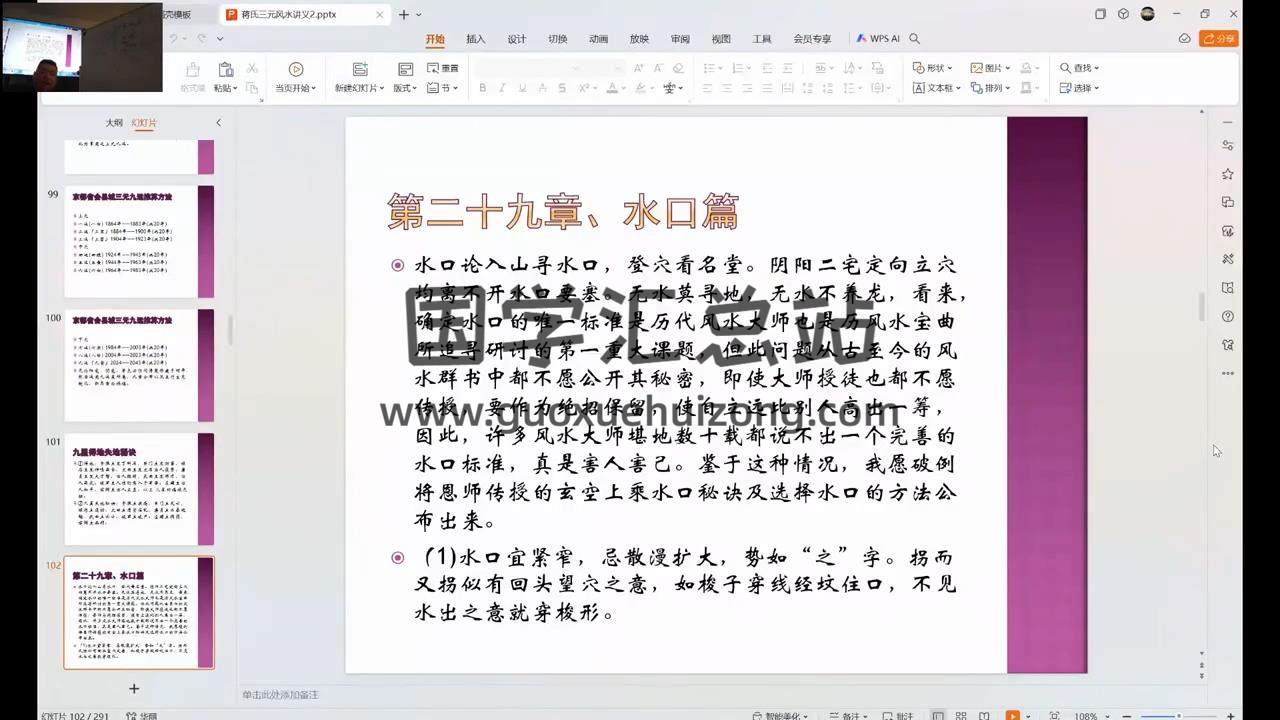1280x720 pixels.
Task: Click the search magnifier icon in ribbon tabs
Action: (914, 39)
